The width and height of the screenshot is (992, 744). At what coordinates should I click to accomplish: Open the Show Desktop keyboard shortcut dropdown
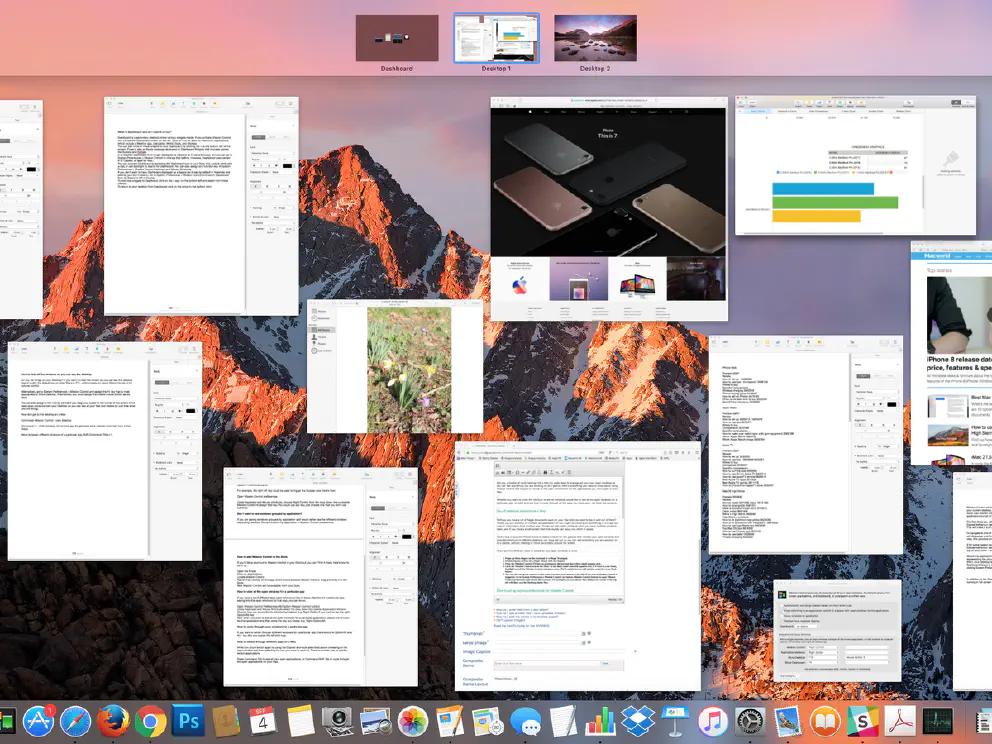click(x=823, y=657)
